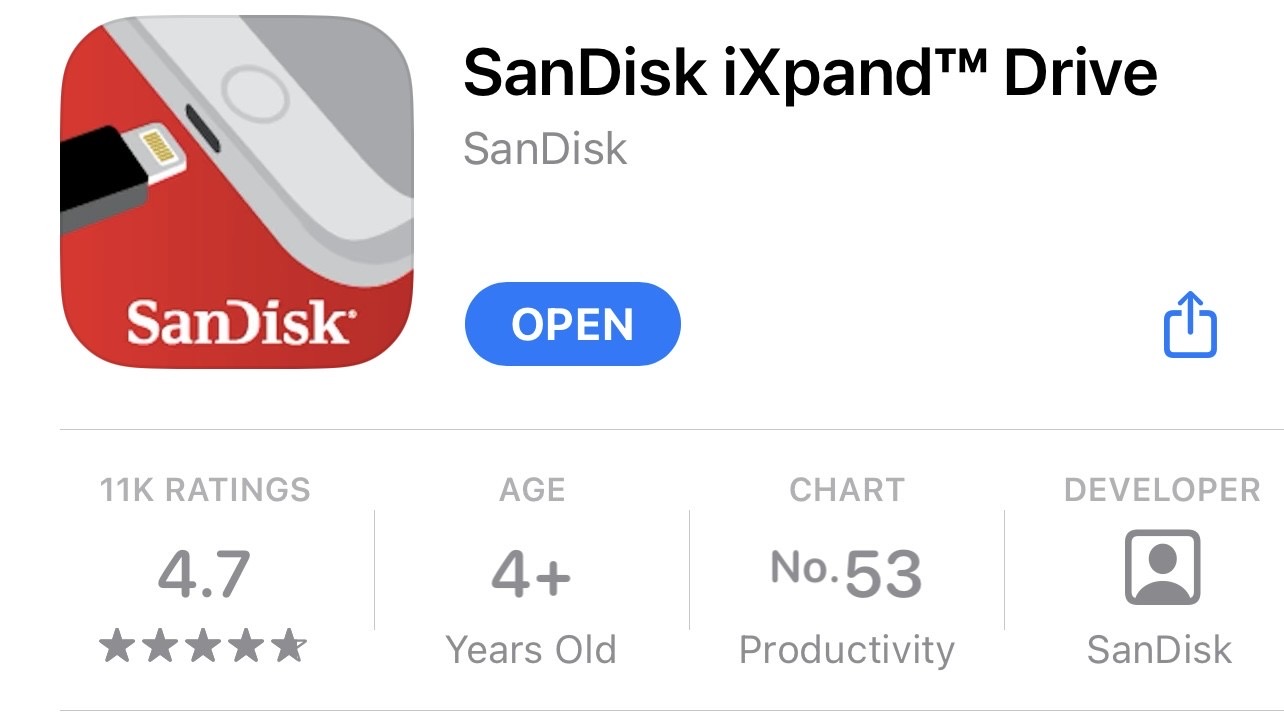Click the SanDisk iXpand Drive app title
The image size is (1284, 724).
point(810,73)
